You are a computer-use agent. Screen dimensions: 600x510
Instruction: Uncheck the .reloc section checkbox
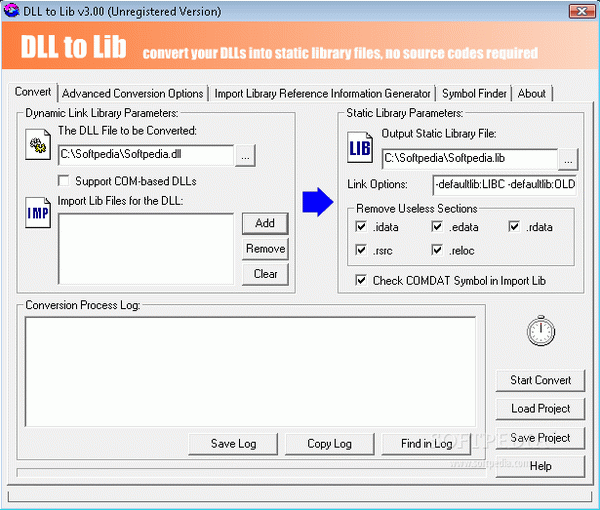437,250
